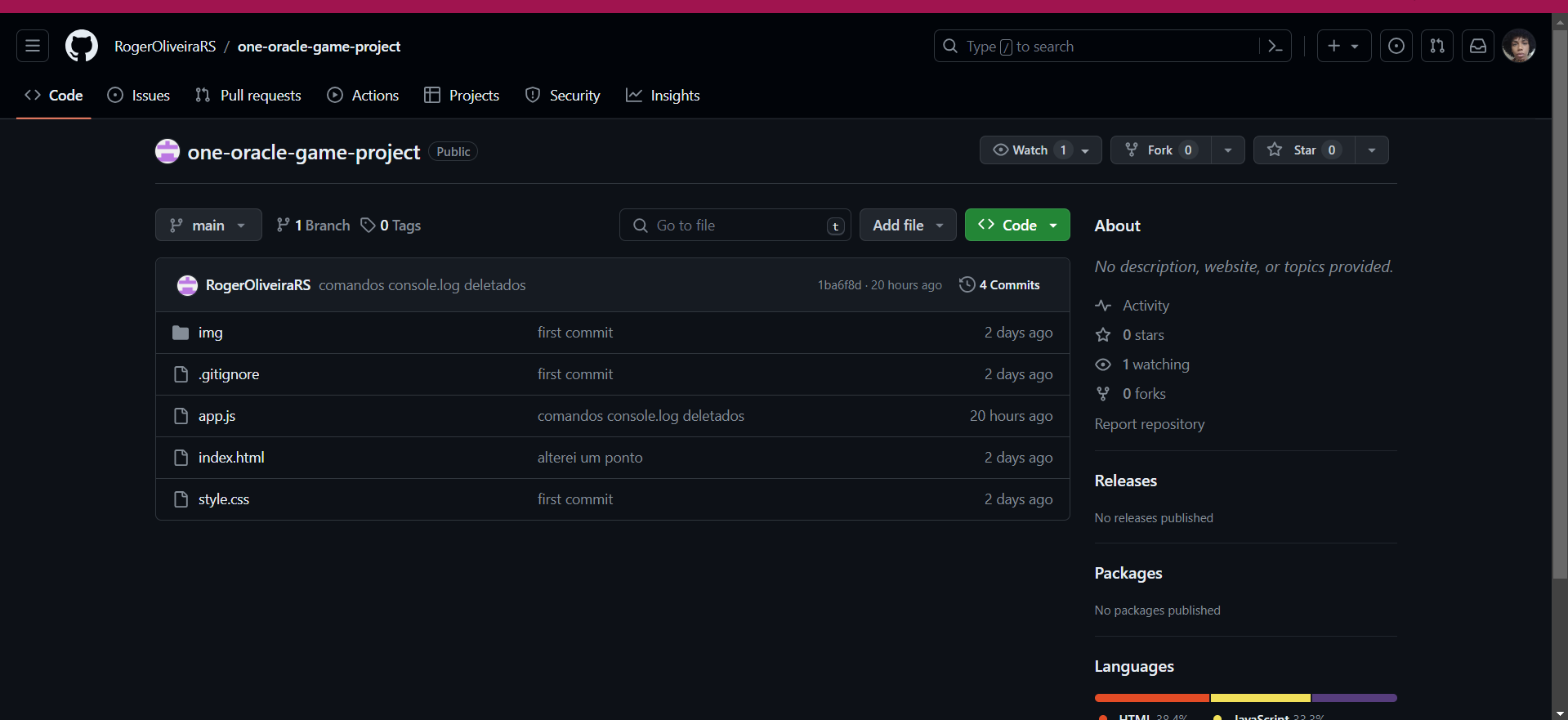
Task: Open the Releases heading link
Action: [1126, 481]
